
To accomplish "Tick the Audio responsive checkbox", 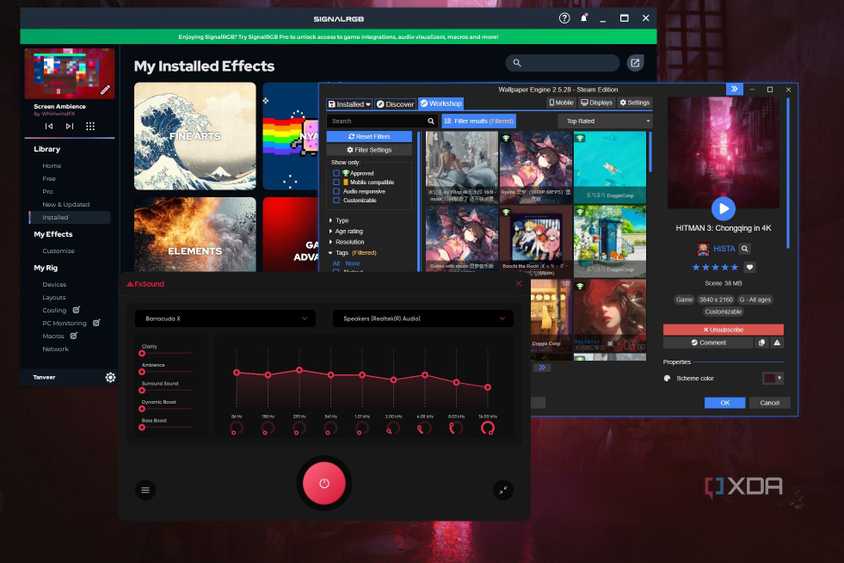I will pos(336,191).
